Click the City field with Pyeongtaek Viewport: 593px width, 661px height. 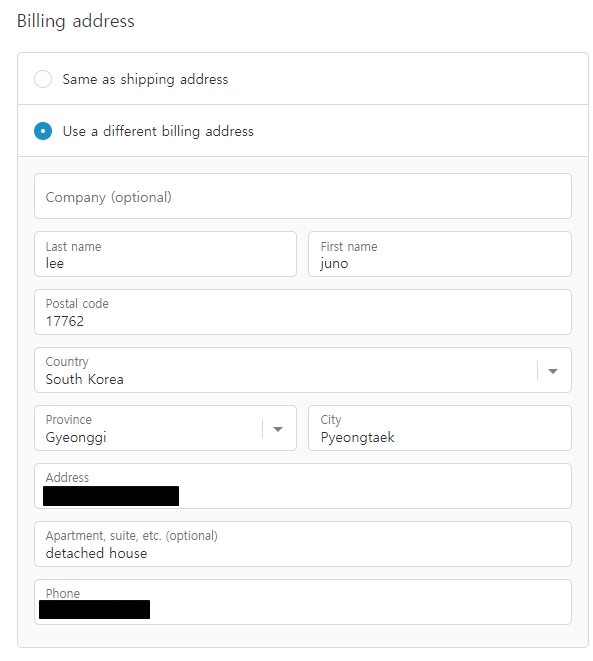(x=440, y=428)
